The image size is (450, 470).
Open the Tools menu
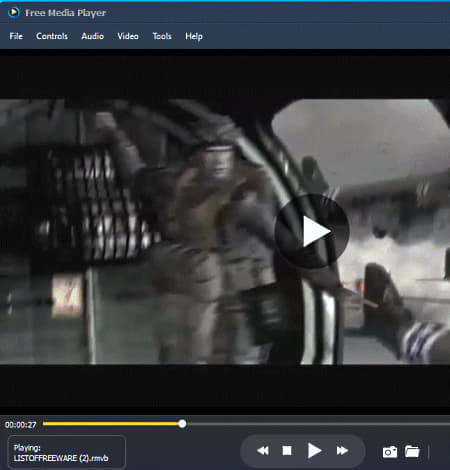(x=162, y=36)
